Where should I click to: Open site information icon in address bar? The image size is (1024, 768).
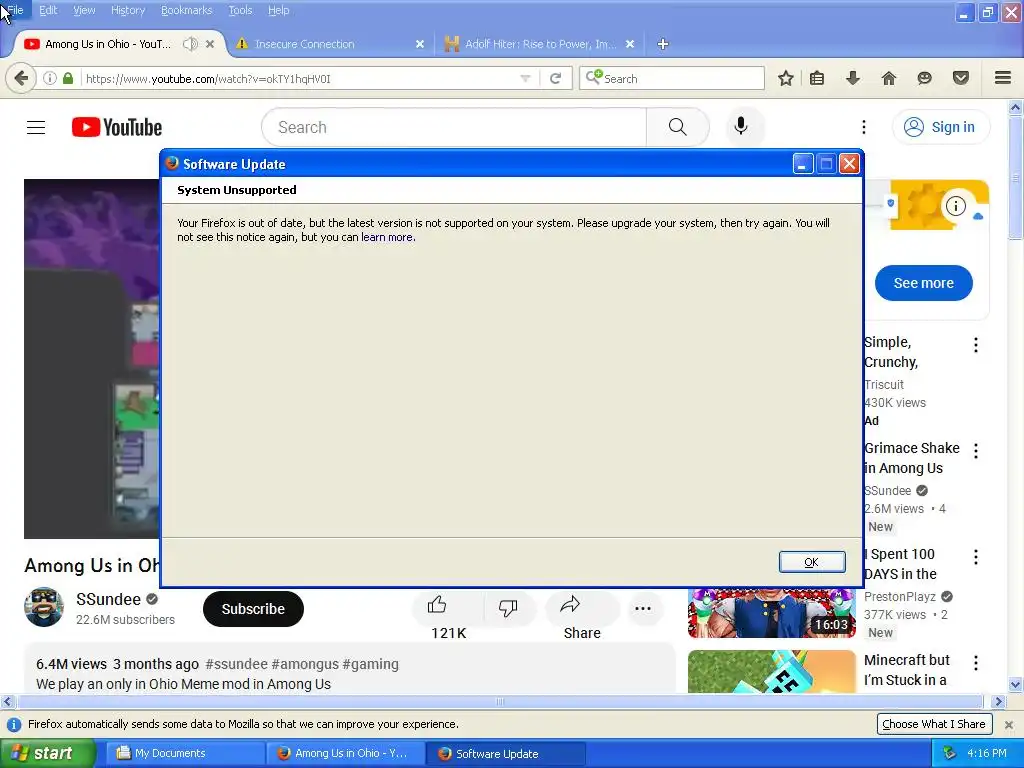click(x=50, y=78)
